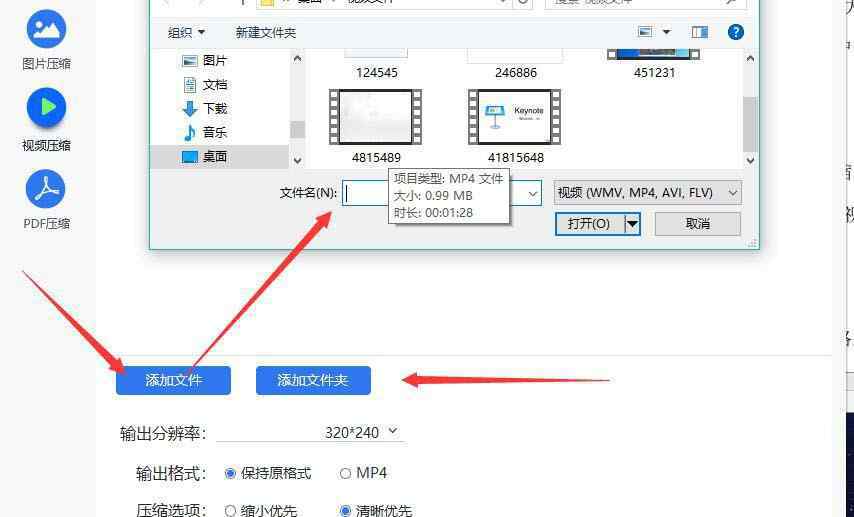Select 保持原格式 output format option
This screenshot has height=517, width=854.
click(231, 473)
